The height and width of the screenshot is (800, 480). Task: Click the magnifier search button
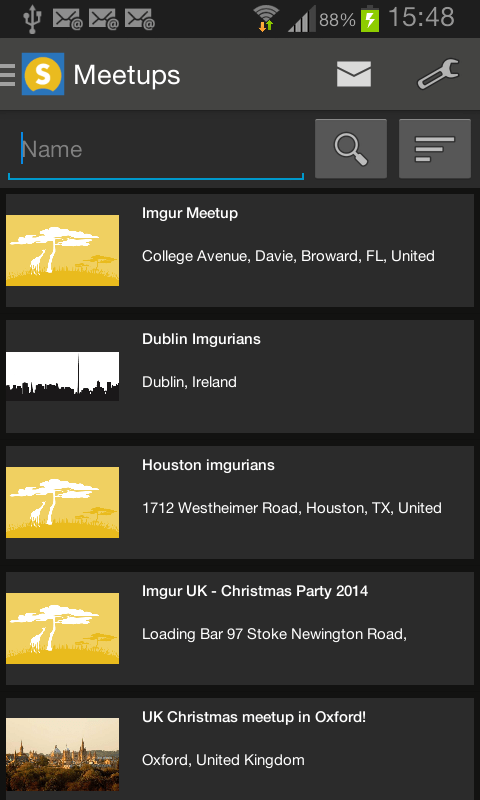click(x=351, y=148)
